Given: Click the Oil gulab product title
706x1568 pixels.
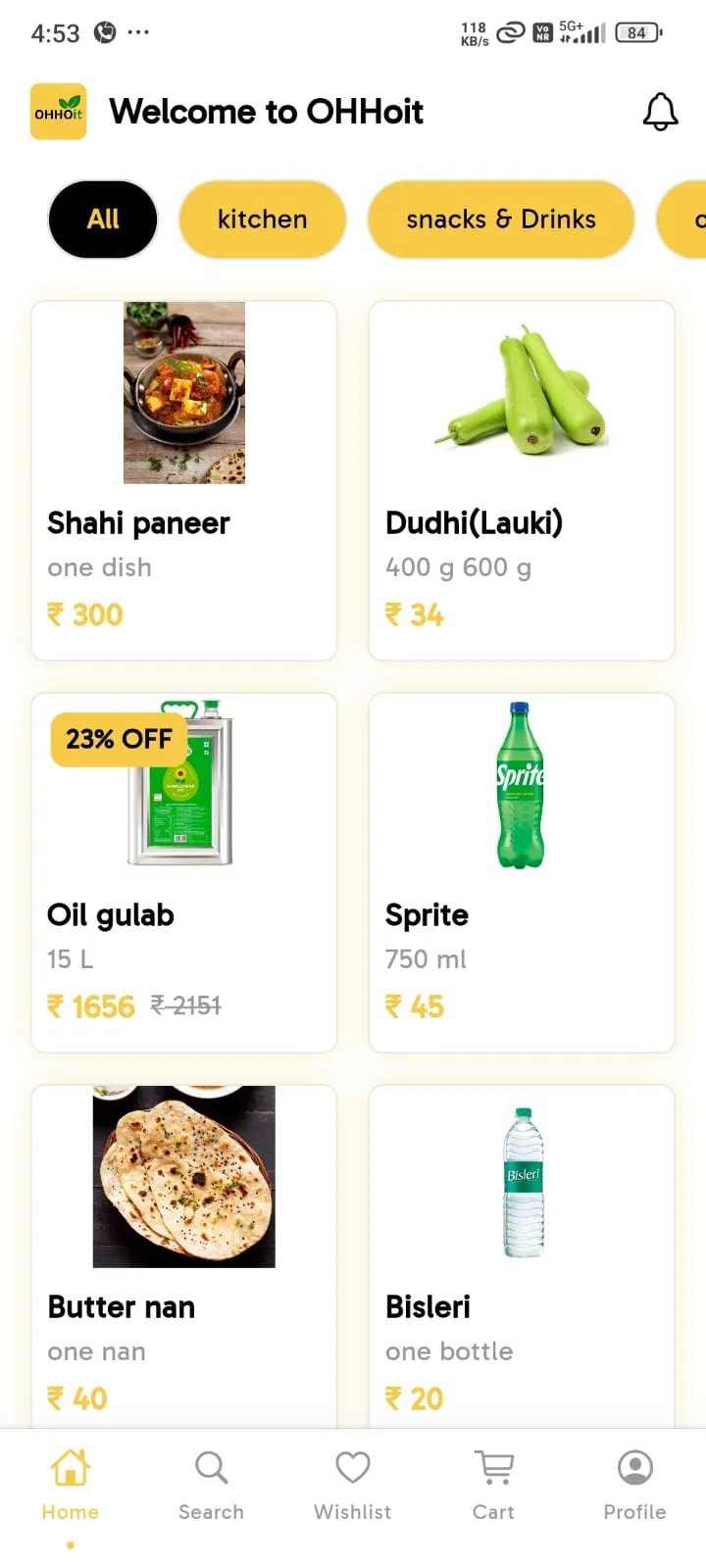Looking at the screenshot, I should [111, 915].
